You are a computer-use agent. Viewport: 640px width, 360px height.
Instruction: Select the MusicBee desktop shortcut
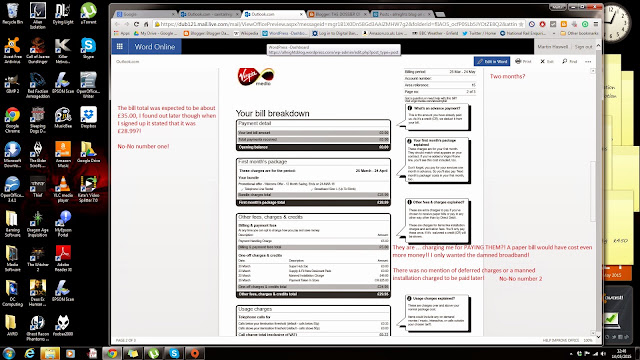click(x=63, y=118)
